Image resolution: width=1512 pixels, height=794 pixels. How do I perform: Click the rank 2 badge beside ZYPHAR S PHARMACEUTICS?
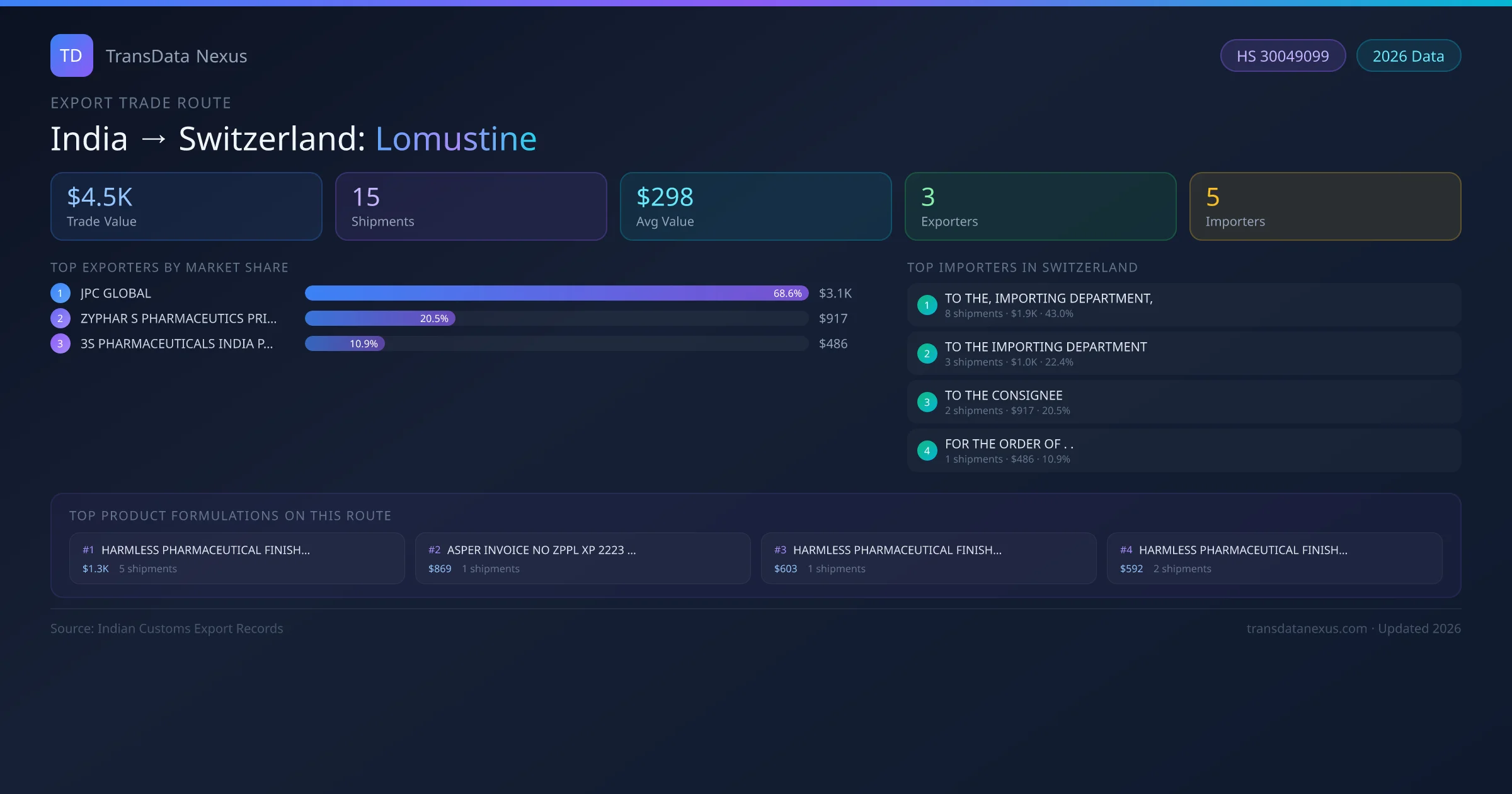coord(60,318)
